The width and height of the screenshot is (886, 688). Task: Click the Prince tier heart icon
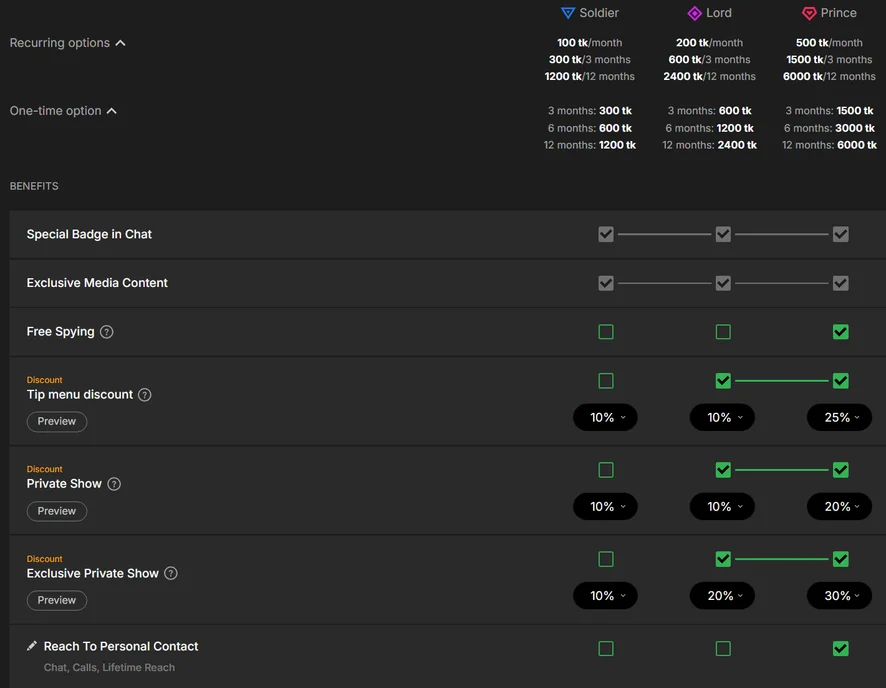[809, 13]
